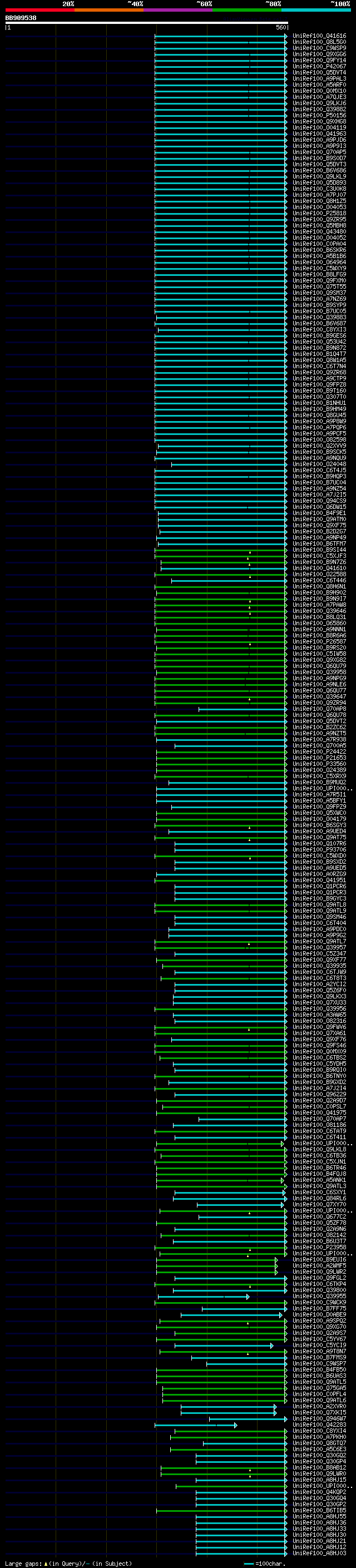Click the cyan ~100% identity legend bar

[316, 10]
